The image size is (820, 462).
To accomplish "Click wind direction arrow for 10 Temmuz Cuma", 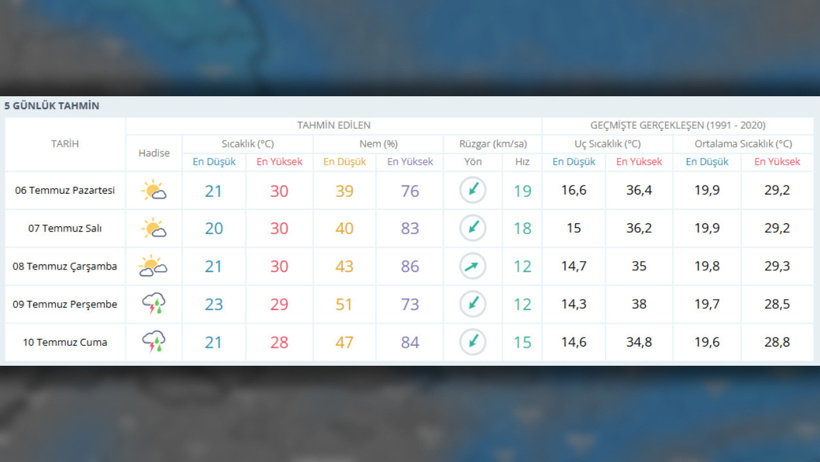I will (x=473, y=342).
